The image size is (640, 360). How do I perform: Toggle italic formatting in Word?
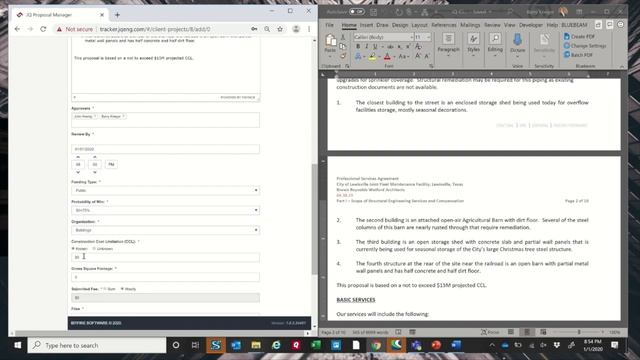point(367,47)
